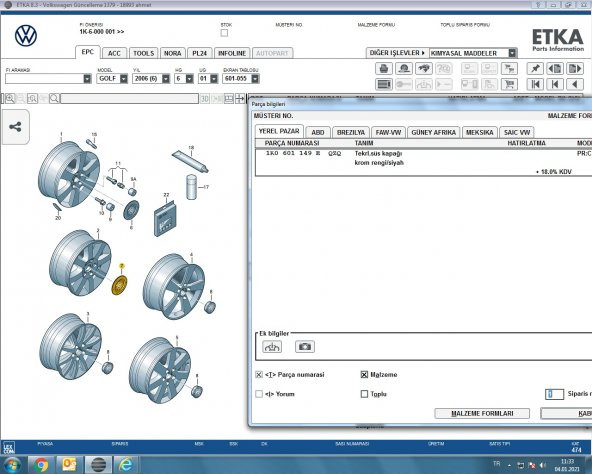Image resolution: width=592 pixels, height=474 pixels.
Task: Switch to the ACC tab
Action: tap(114, 53)
